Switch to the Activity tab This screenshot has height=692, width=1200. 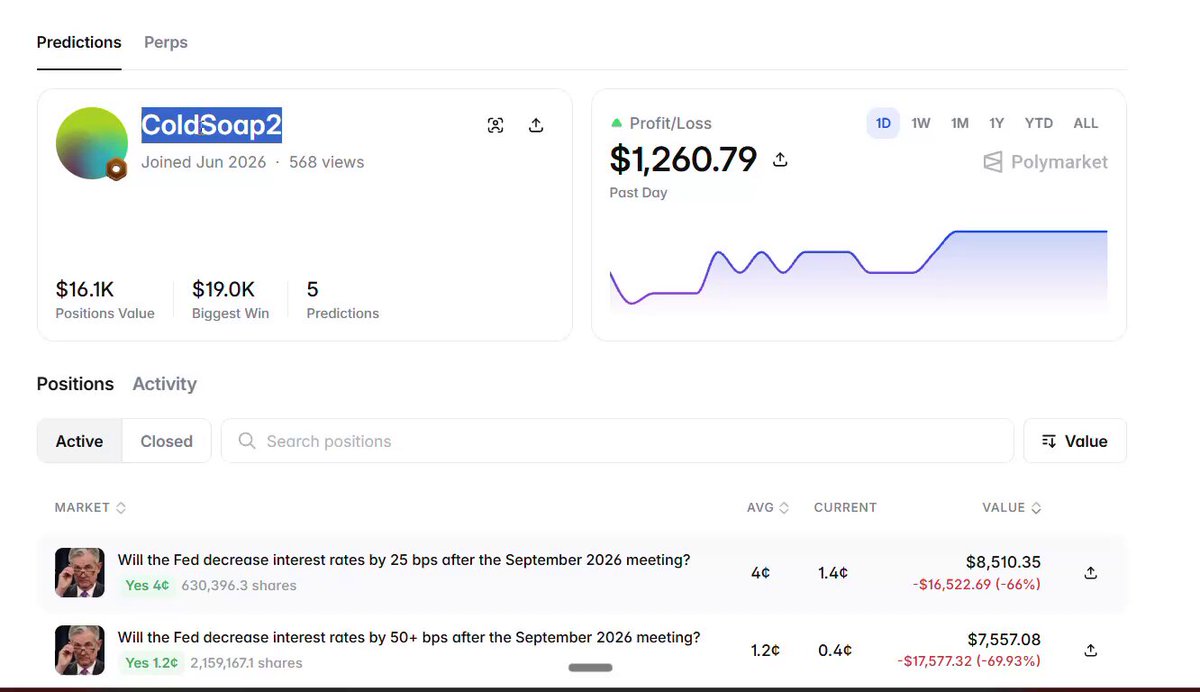[x=165, y=384]
